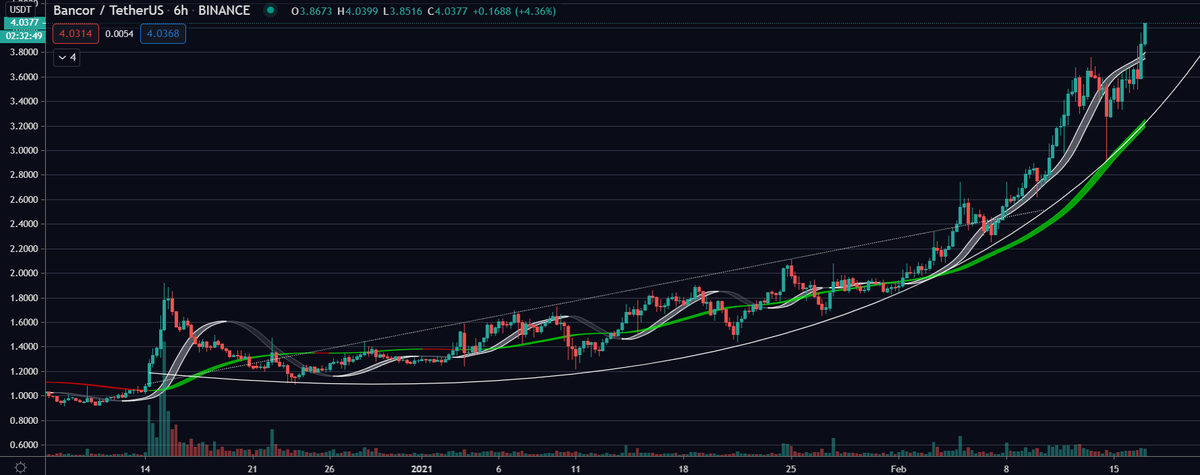Click the spread value 0.0054

[x=117, y=35]
